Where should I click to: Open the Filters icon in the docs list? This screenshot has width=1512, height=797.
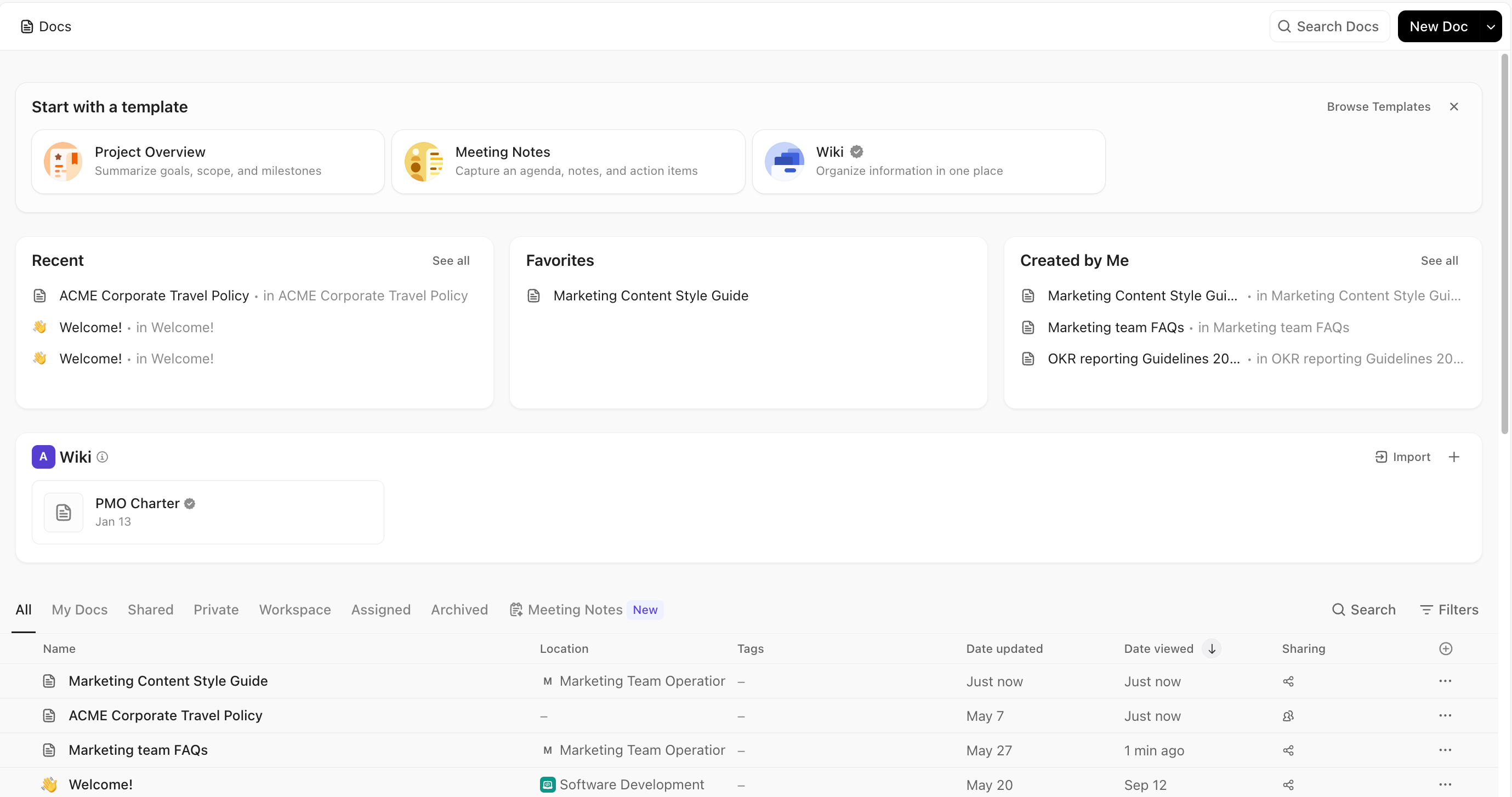[x=1426, y=609]
